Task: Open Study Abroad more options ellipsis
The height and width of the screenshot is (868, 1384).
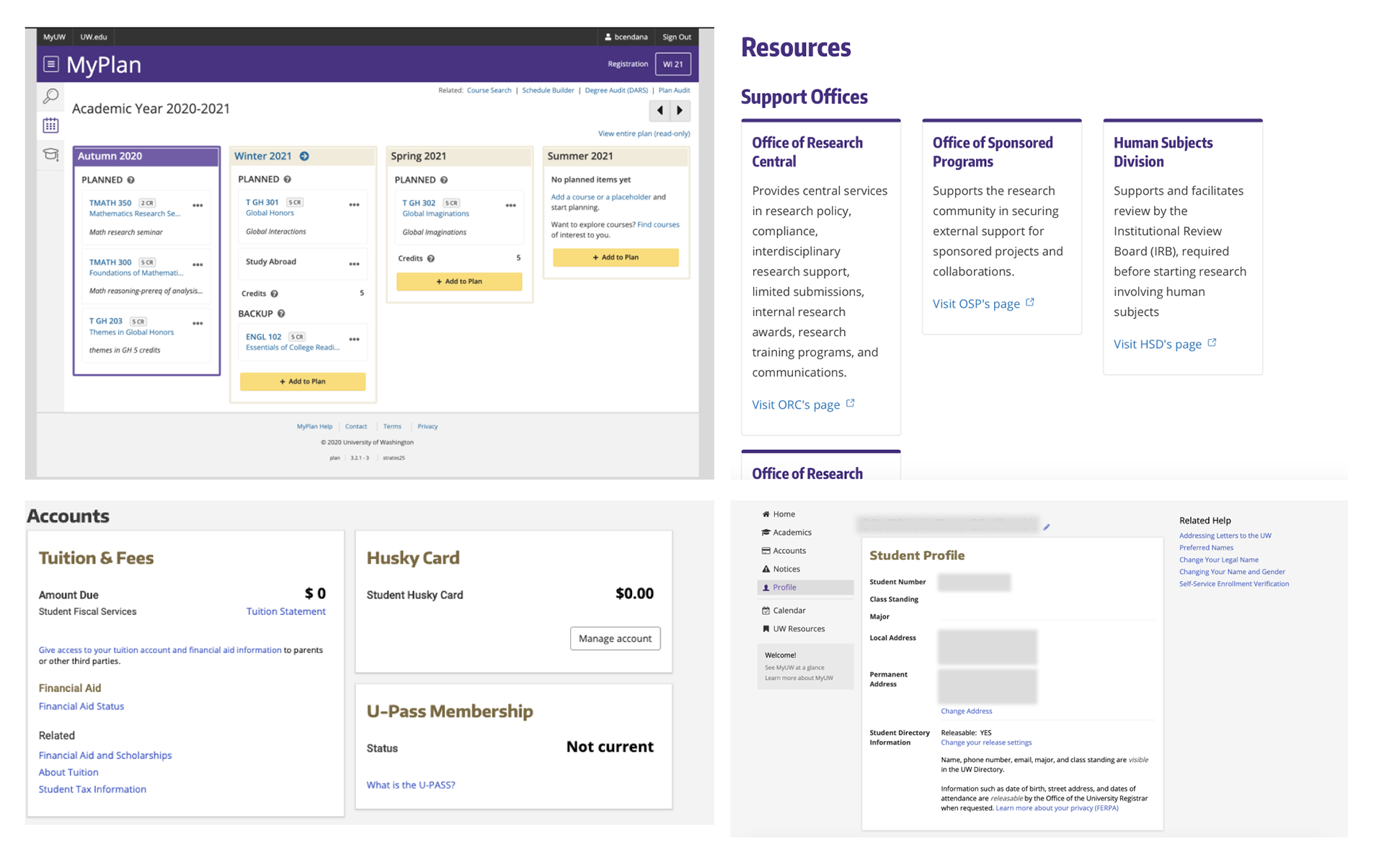Action: click(x=354, y=264)
